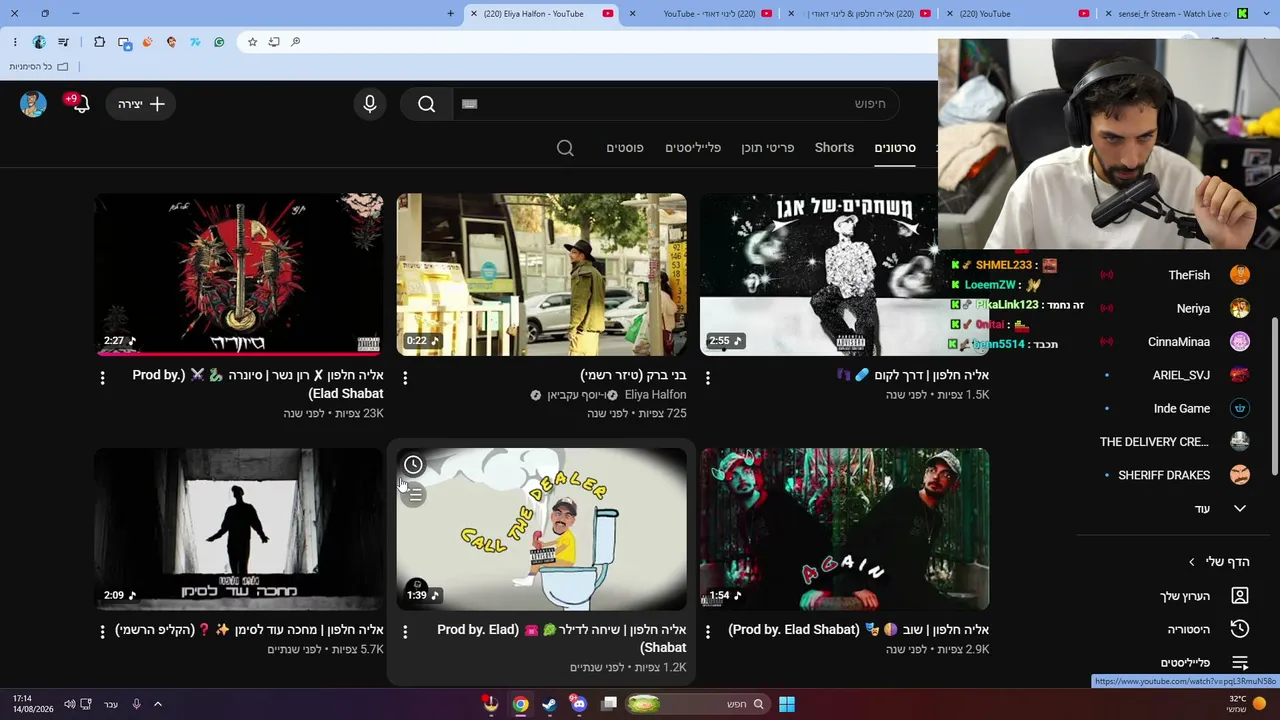Add Call The Dealer video to Watch Later
This screenshot has height=720, width=1280.
tap(413, 465)
